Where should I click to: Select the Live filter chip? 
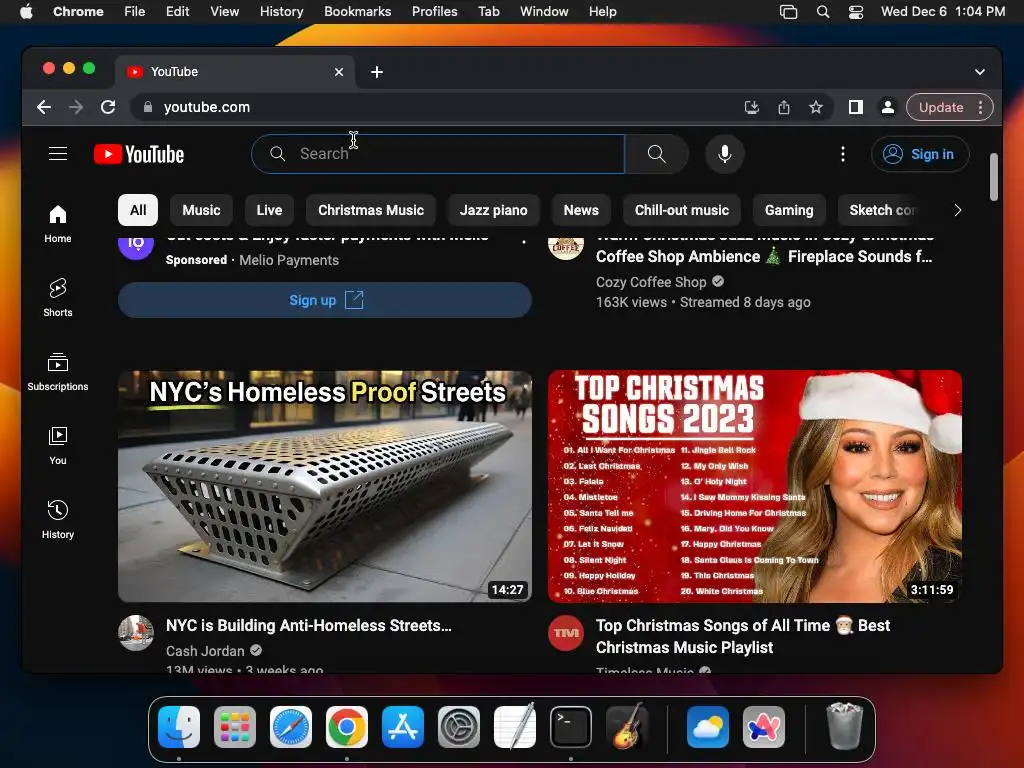point(269,210)
